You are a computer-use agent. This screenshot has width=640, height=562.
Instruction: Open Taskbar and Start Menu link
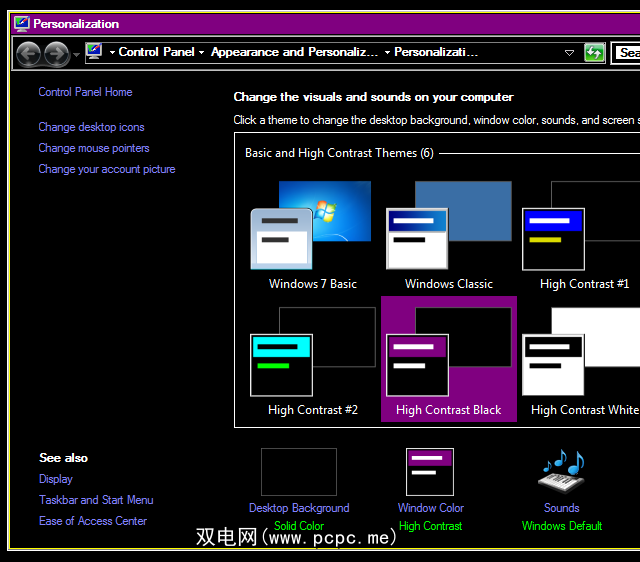(96, 500)
